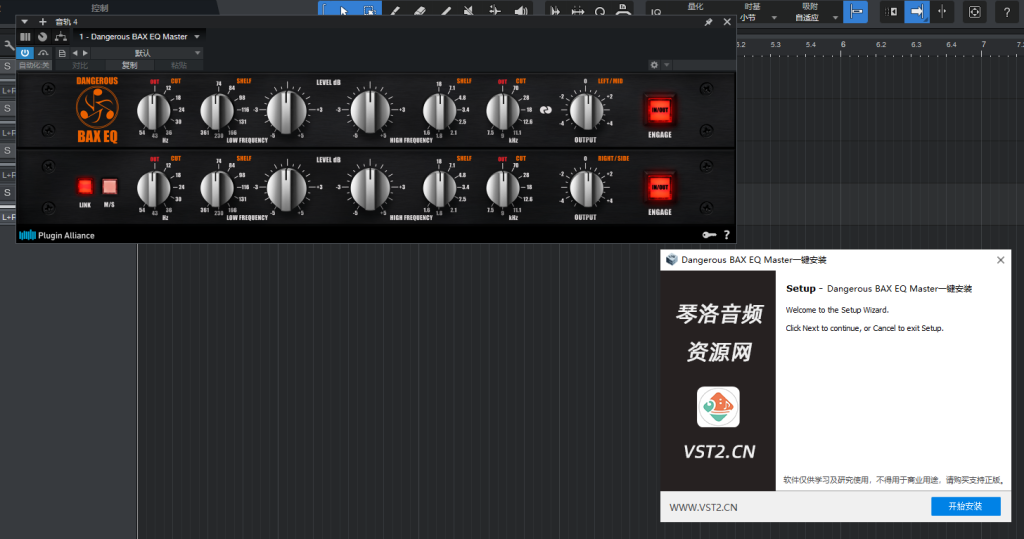Viewport: 1024px width, 539px height.
Task: Click the 音轨 4 title text
Action: tap(66, 22)
